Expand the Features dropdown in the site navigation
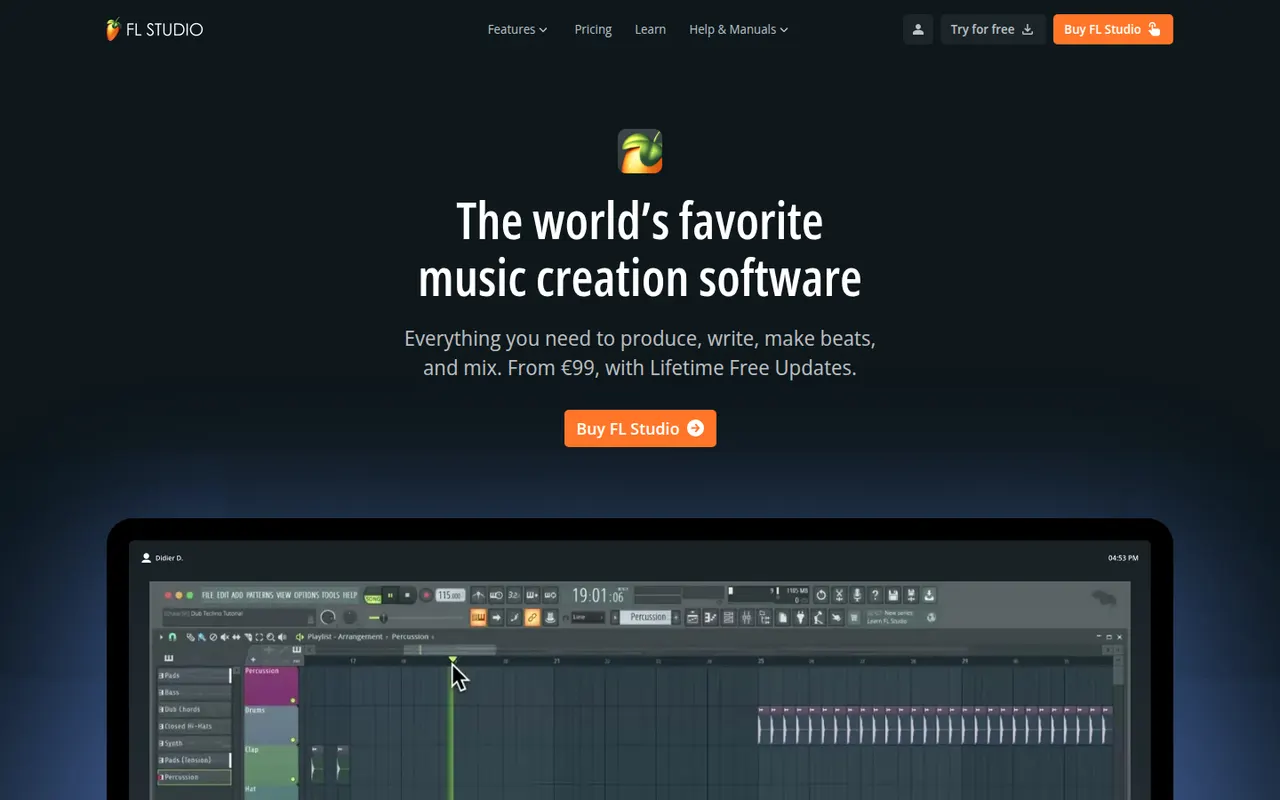Viewport: 1280px width, 800px height. (x=518, y=29)
